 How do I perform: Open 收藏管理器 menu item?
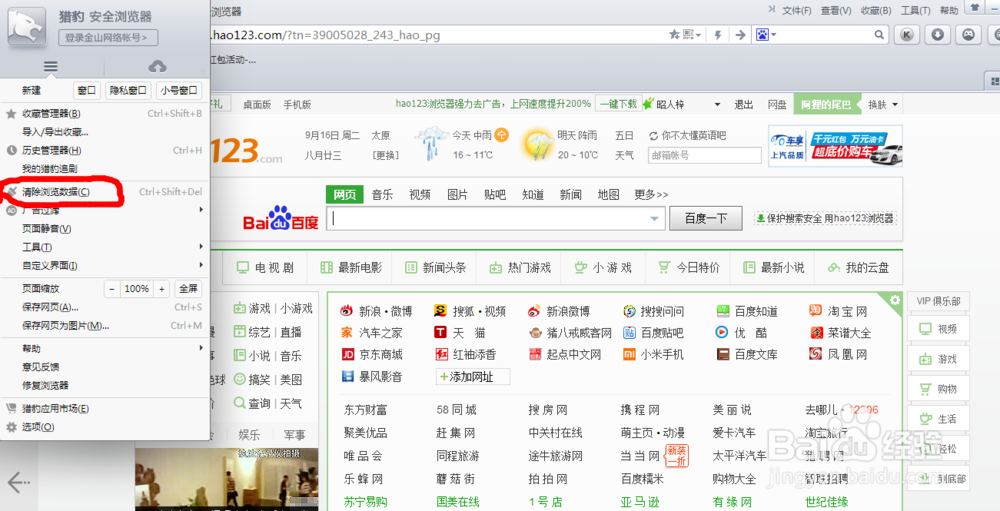[x=105, y=114]
